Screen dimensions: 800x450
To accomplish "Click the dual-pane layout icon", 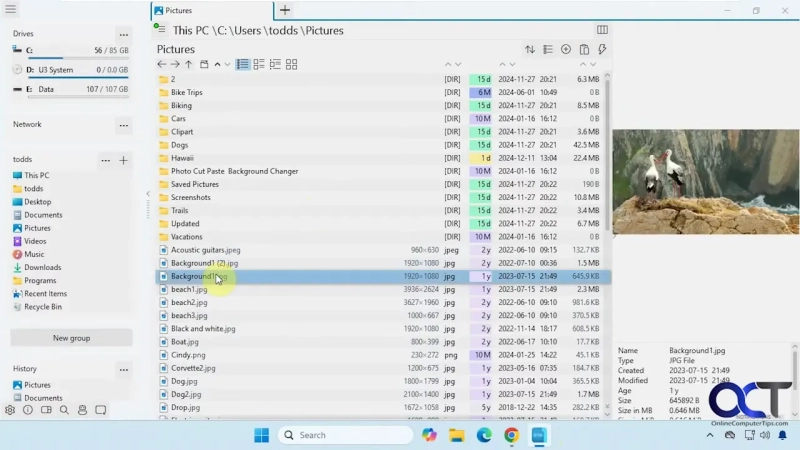I will [x=602, y=30].
